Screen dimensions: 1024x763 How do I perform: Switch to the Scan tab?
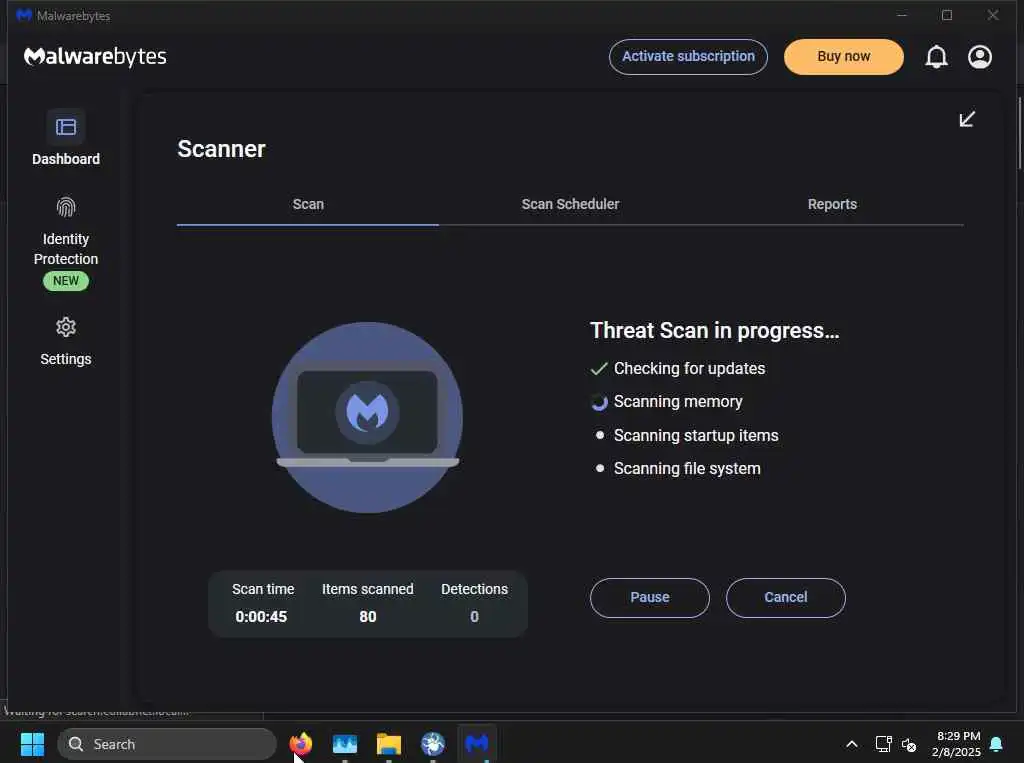(308, 204)
